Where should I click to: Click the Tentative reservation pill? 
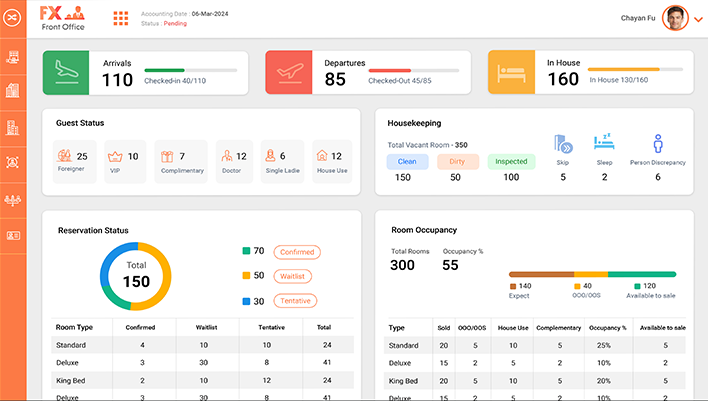pyautogui.click(x=295, y=301)
